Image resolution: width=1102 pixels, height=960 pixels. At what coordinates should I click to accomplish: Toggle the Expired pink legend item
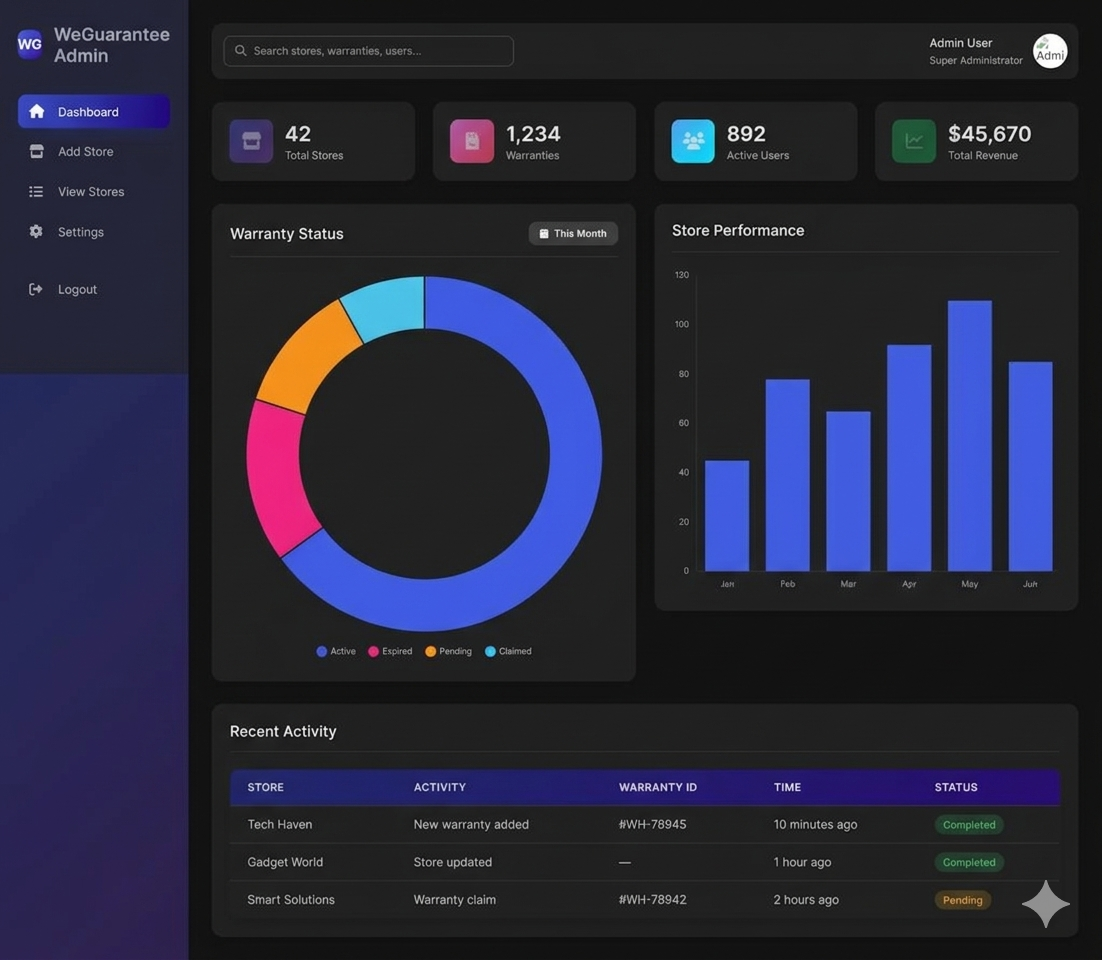point(390,651)
